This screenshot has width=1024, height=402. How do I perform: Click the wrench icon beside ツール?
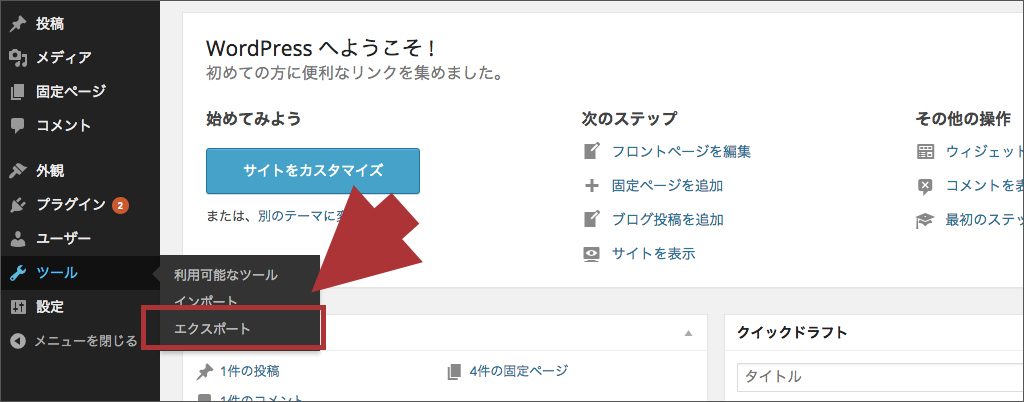[18, 273]
